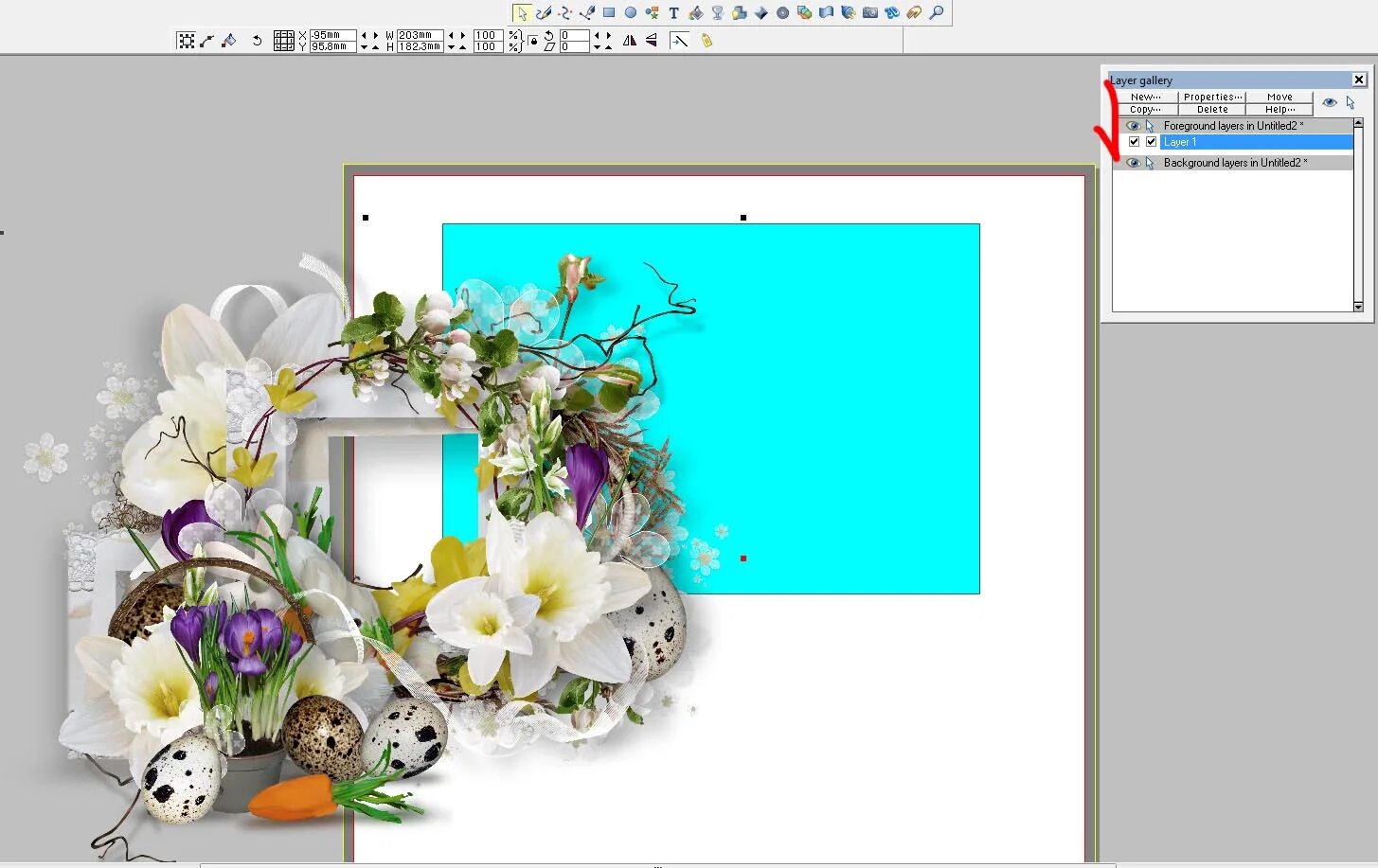Click the W width field
Viewport: 1378px width, 868px height.
tap(421, 35)
